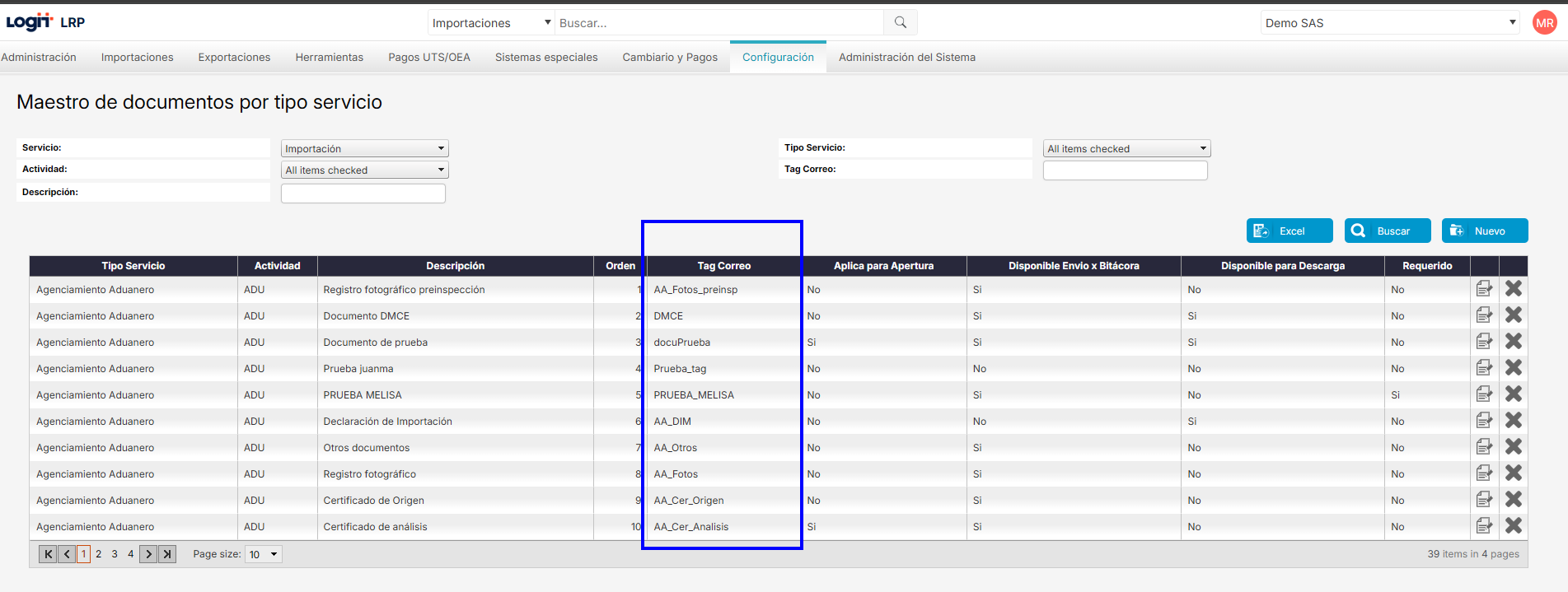Delete the Registro fotográfico preinspección row
1568x592 pixels.
point(1514,289)
